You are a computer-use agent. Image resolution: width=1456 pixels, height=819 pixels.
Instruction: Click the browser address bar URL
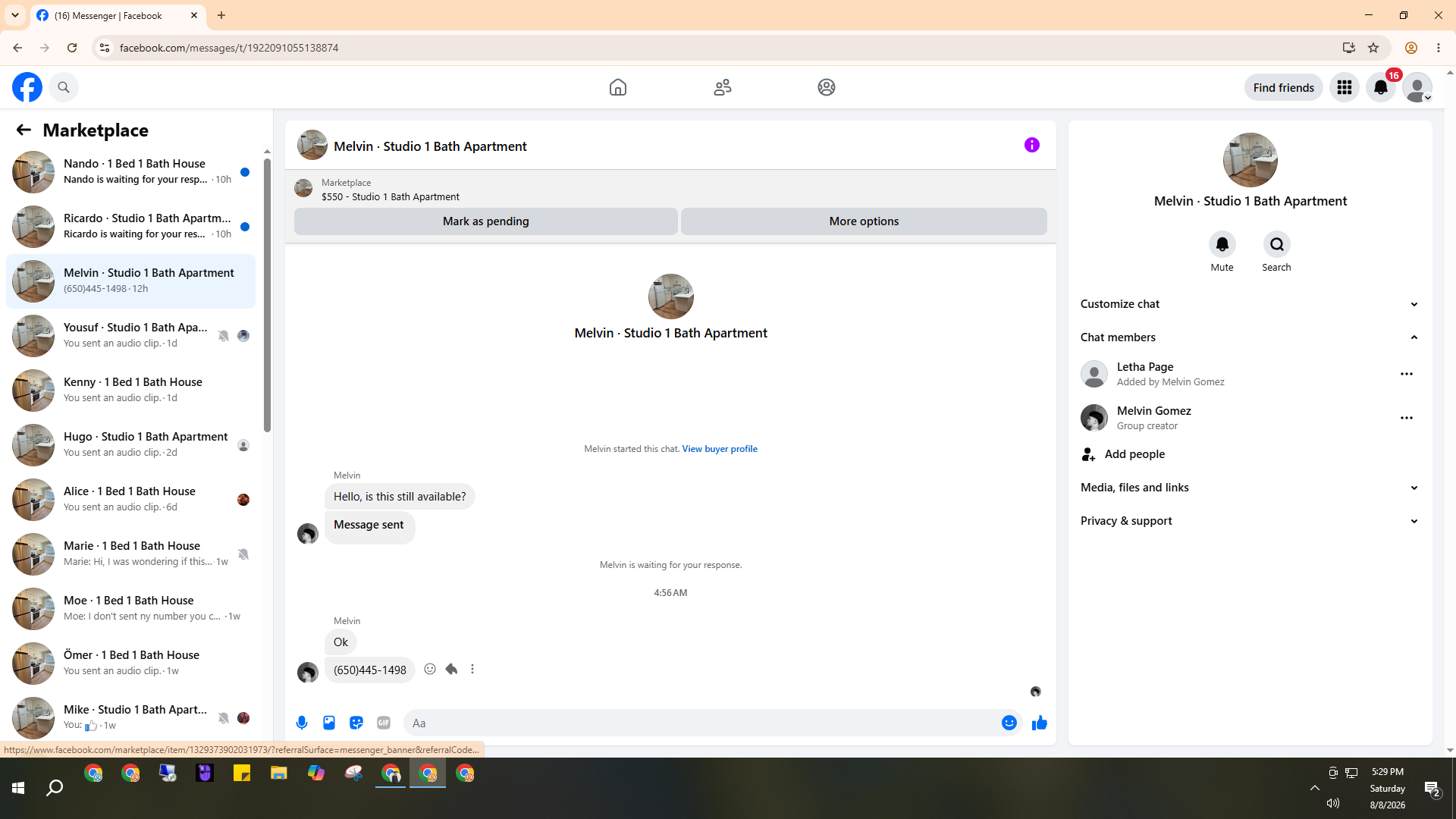229,48
